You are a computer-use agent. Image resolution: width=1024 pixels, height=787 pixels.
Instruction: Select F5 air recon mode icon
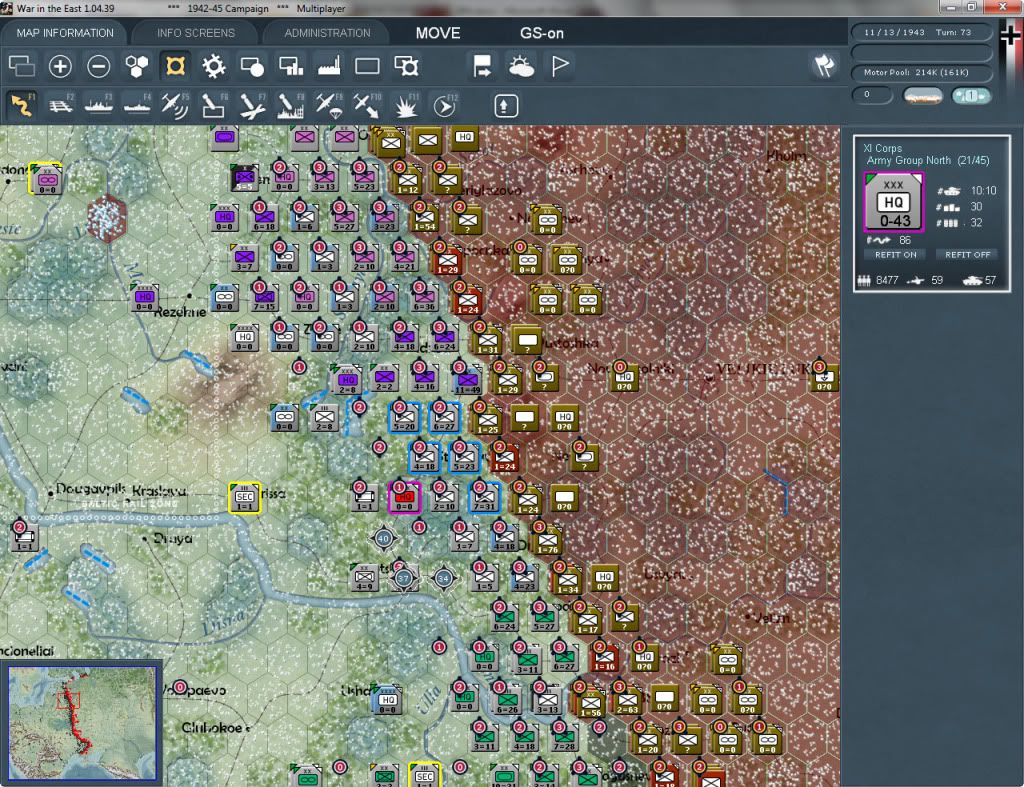pos(175,105)
